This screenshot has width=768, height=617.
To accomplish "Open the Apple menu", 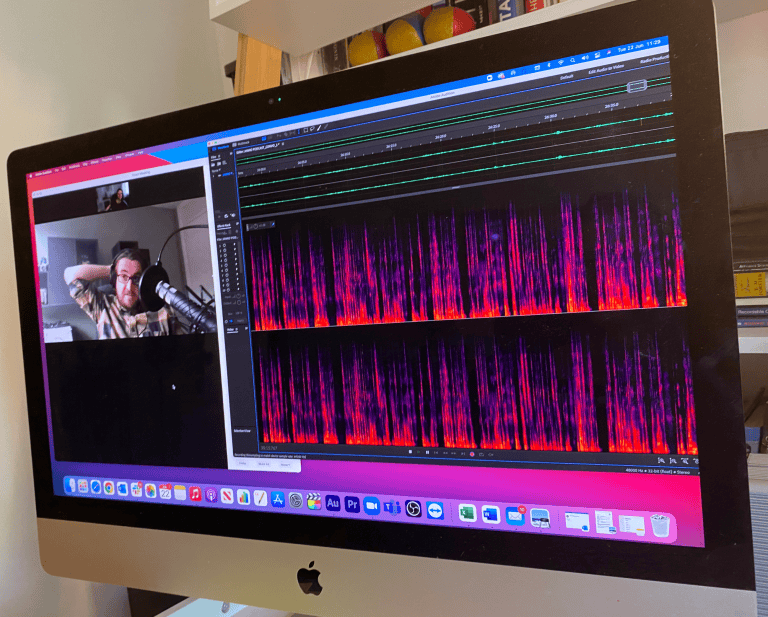I will click(x=31, y=174).
